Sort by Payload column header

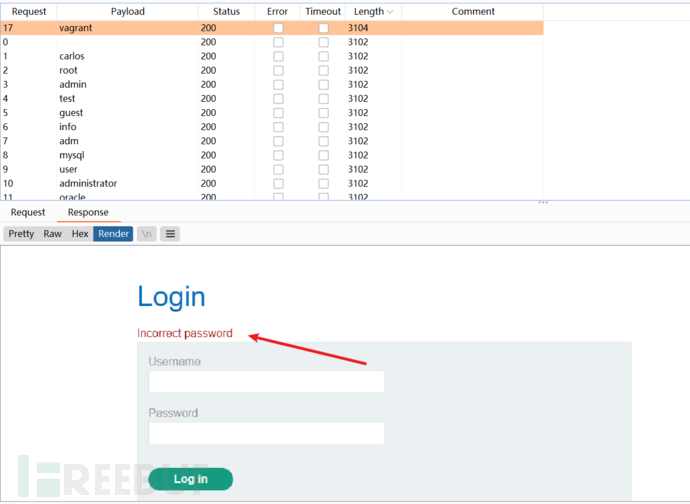click(128, 11)
